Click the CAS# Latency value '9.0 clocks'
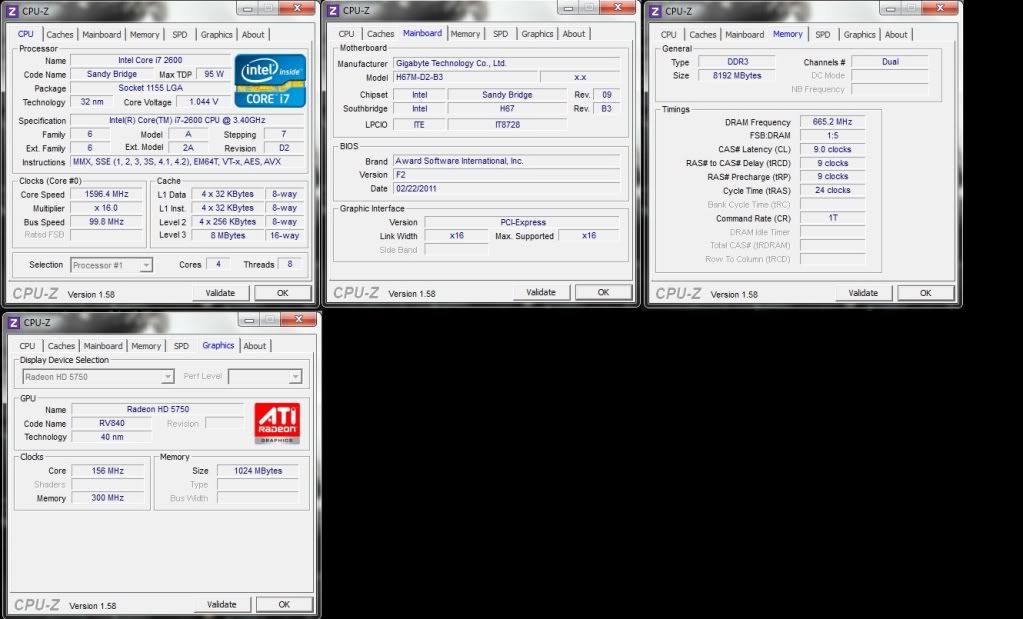This screenshot has width=1023, height=619. 832,149
